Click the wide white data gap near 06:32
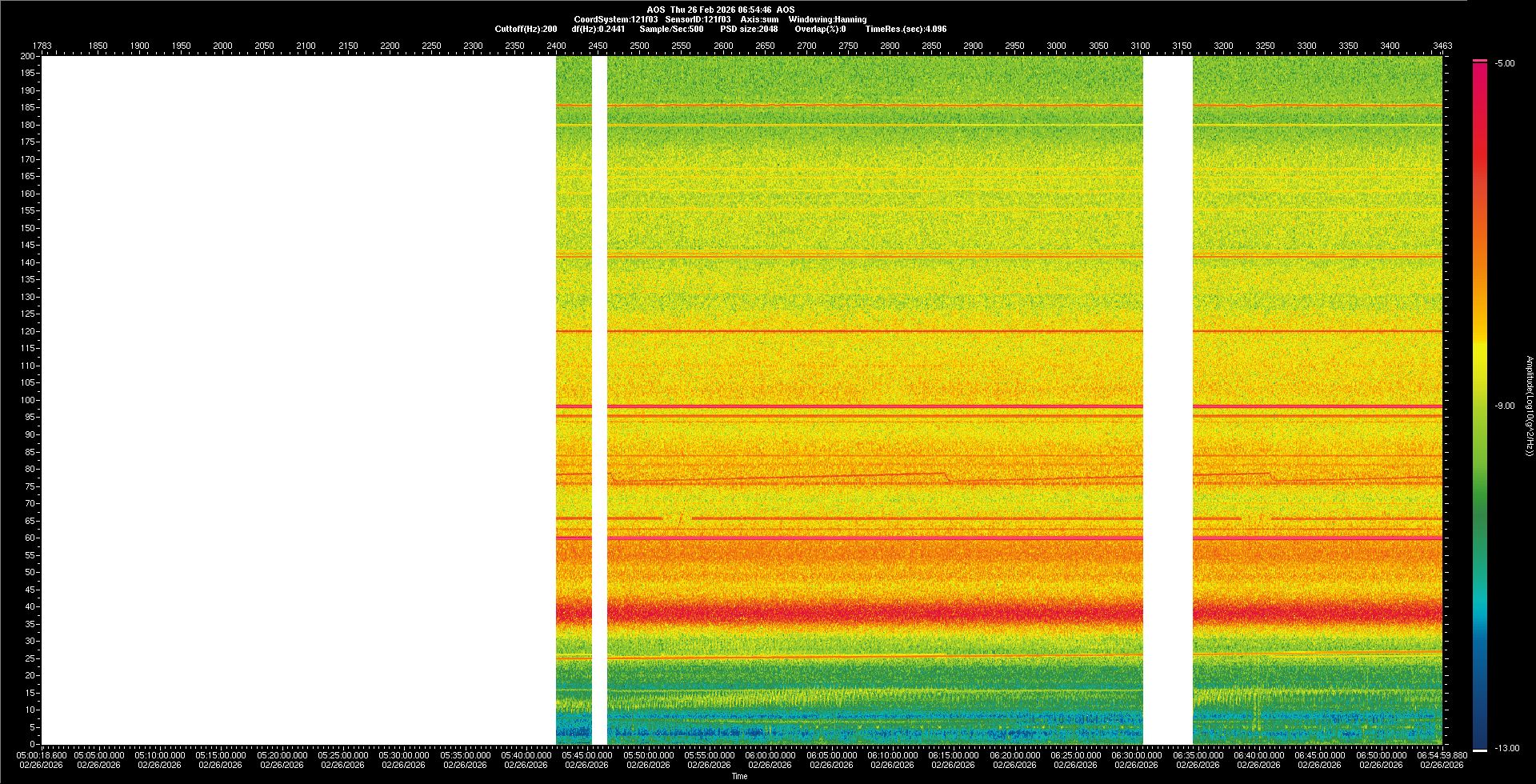Viewport: 1536px width, 784px height. (x=1167, y=400)
